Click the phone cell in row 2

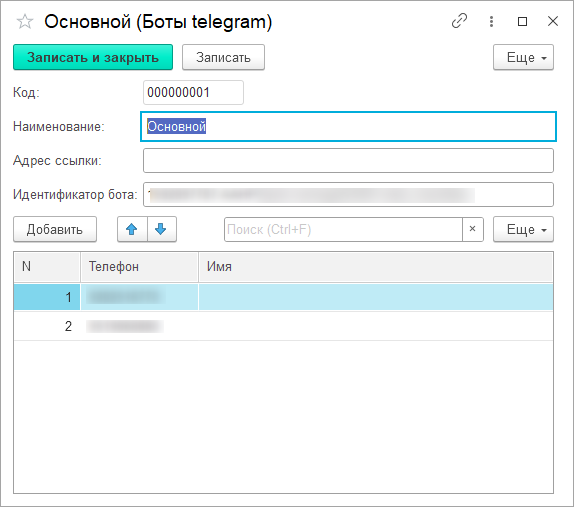(139, 326)
